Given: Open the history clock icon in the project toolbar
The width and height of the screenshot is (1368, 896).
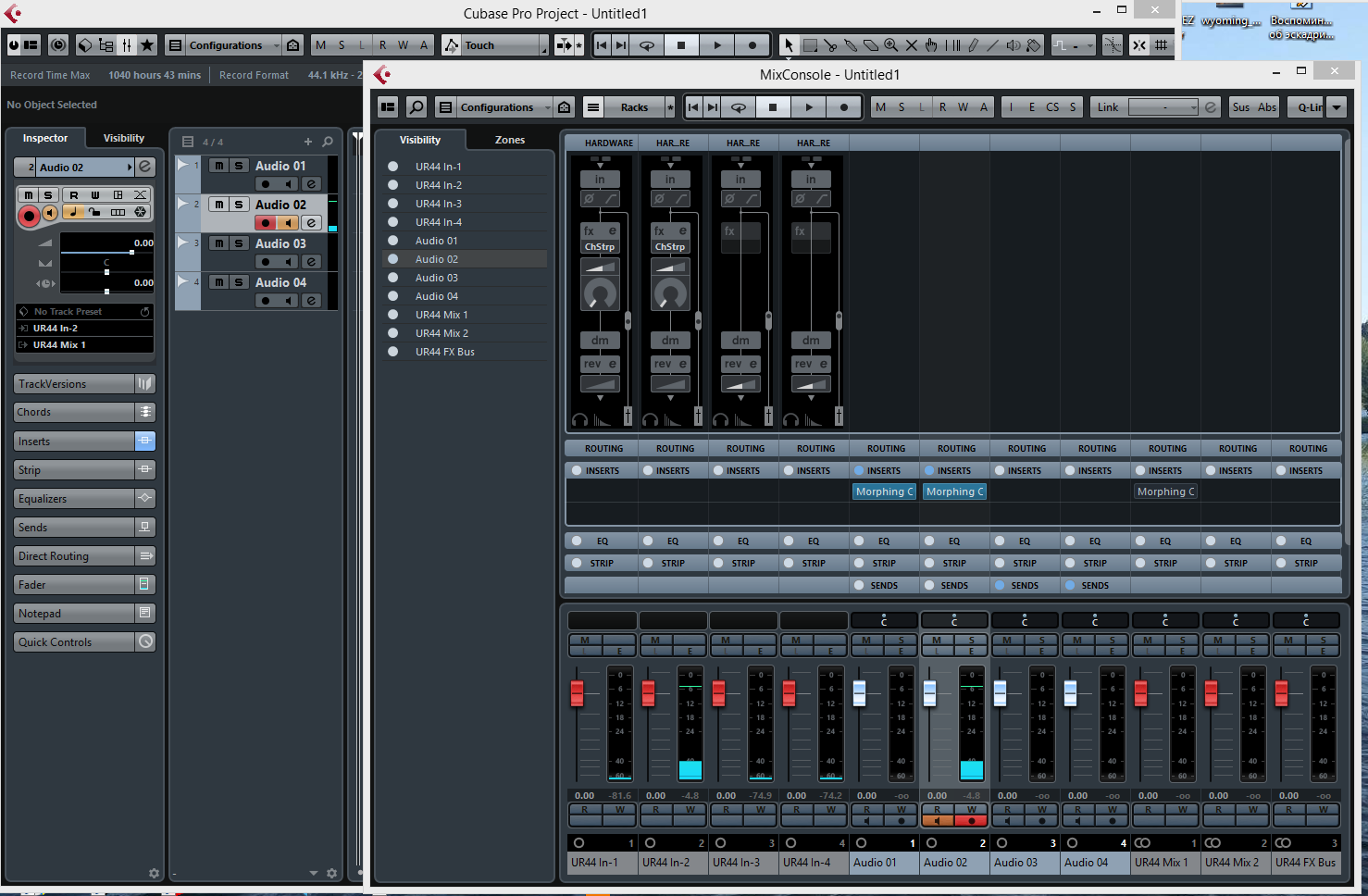Looking at the screenshot, I should point(57,45).
